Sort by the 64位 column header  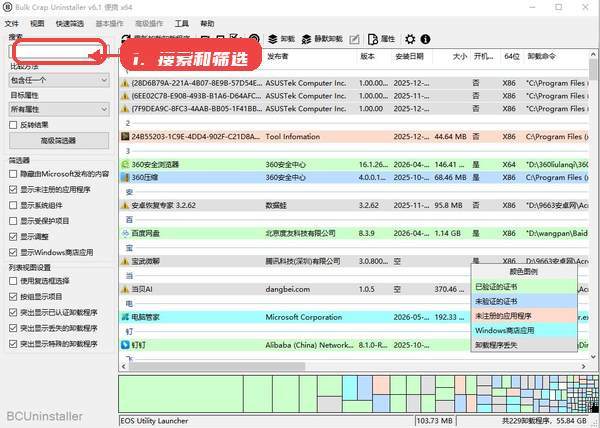512,57
